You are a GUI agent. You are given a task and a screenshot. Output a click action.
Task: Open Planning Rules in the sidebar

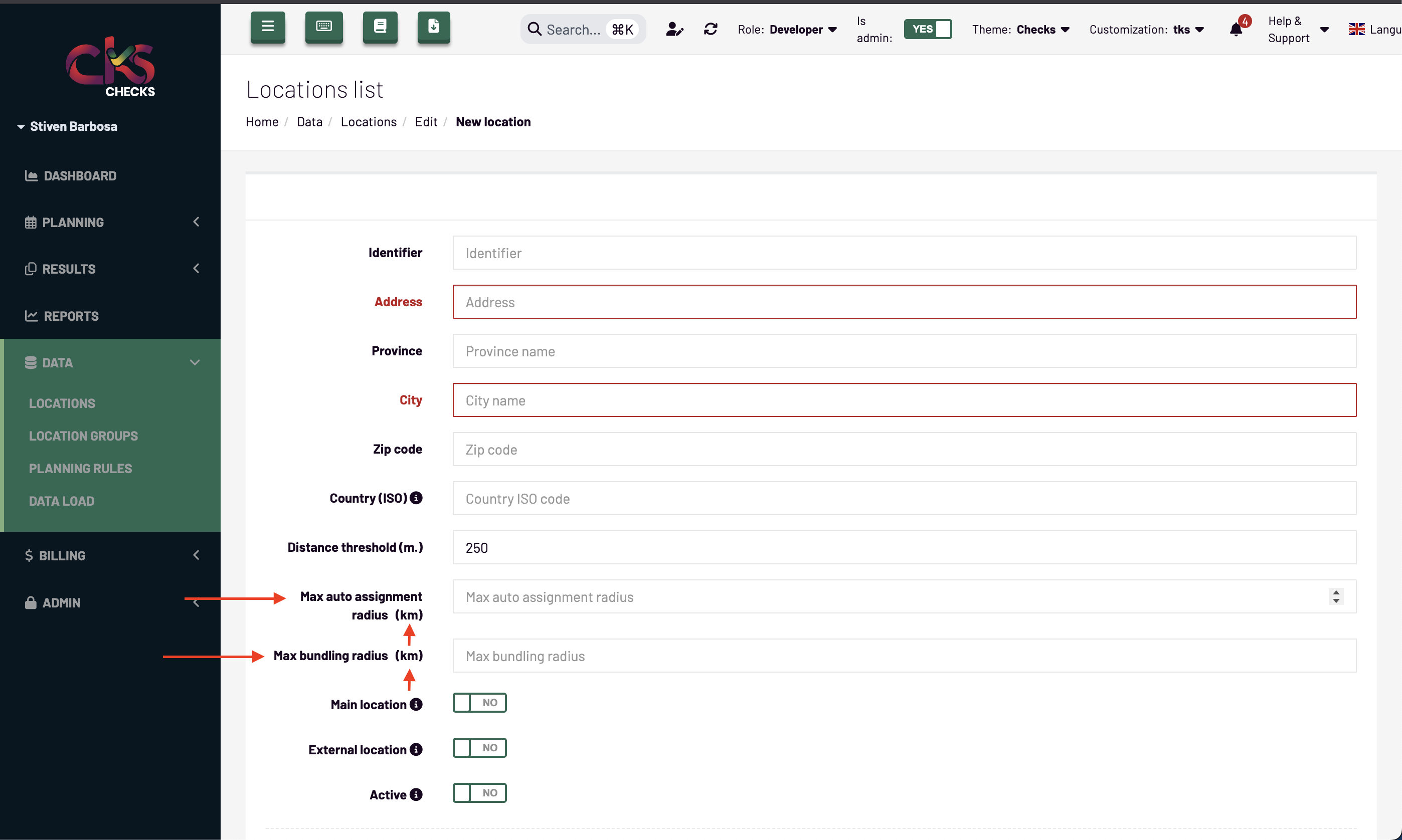click(x=80, y=469)
